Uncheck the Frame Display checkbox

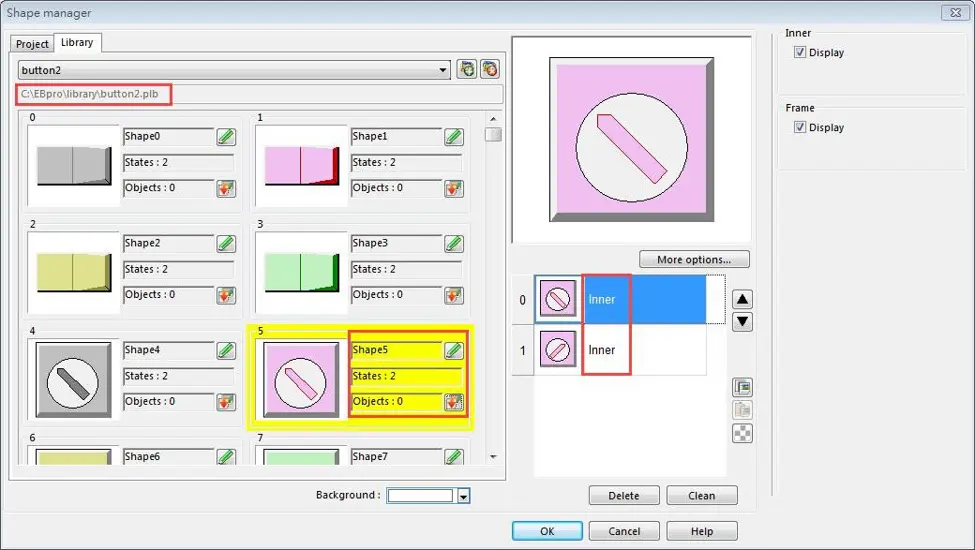click(800, 127)
